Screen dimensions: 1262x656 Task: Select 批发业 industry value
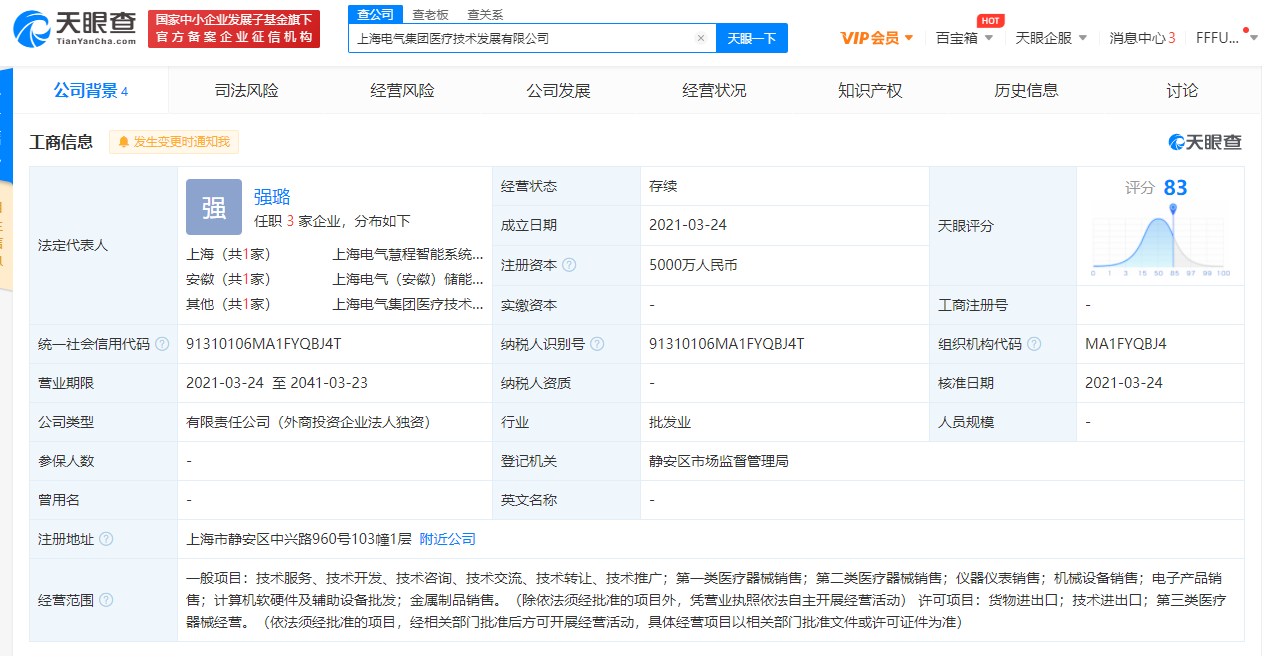[670, 422]
